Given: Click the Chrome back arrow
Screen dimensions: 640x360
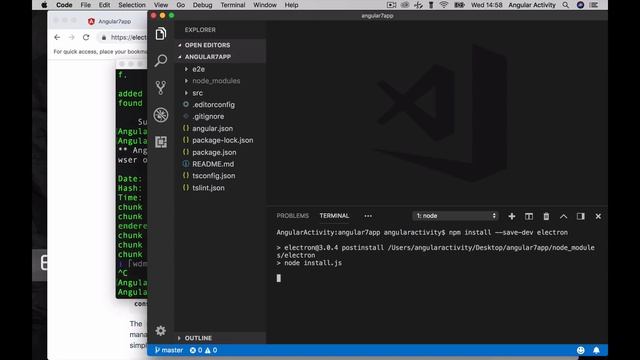Looking at the screenshot, I should coord(57,37).
